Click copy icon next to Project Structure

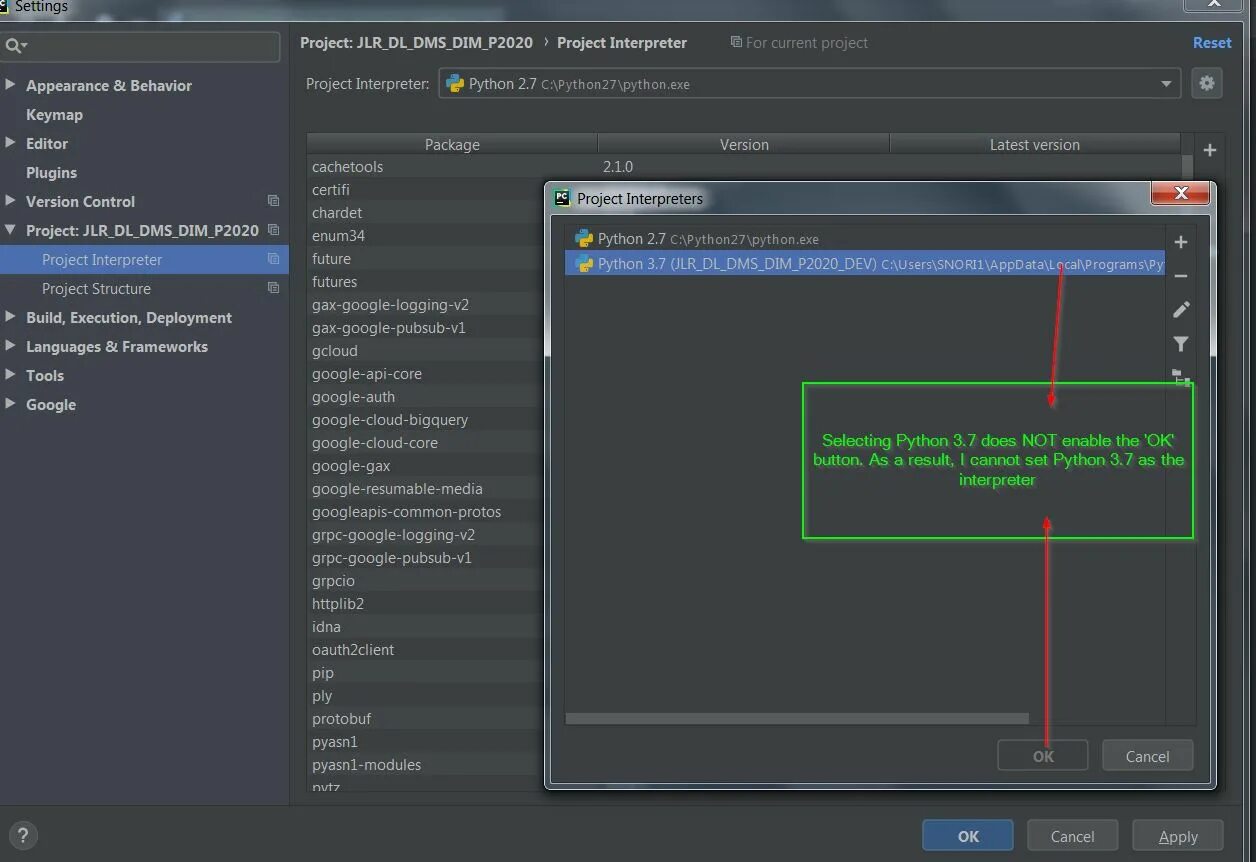(x=273, y=288)
